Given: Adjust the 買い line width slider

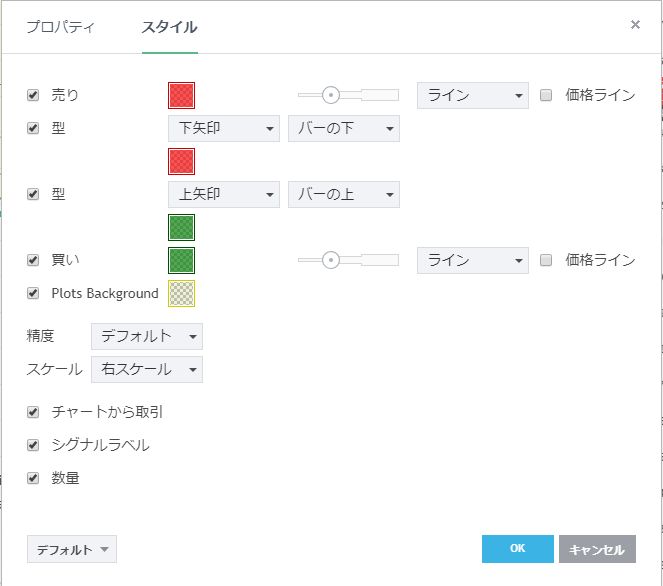Looking at the screenshot, I should [331, 260].
